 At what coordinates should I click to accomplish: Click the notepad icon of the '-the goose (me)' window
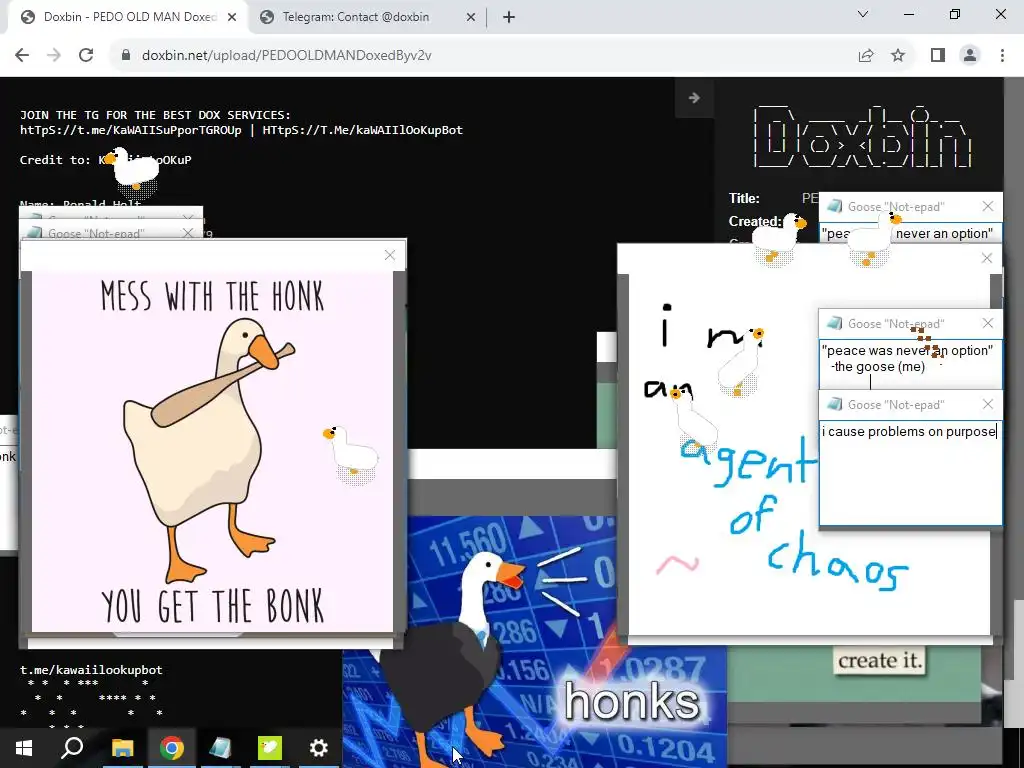833,323
